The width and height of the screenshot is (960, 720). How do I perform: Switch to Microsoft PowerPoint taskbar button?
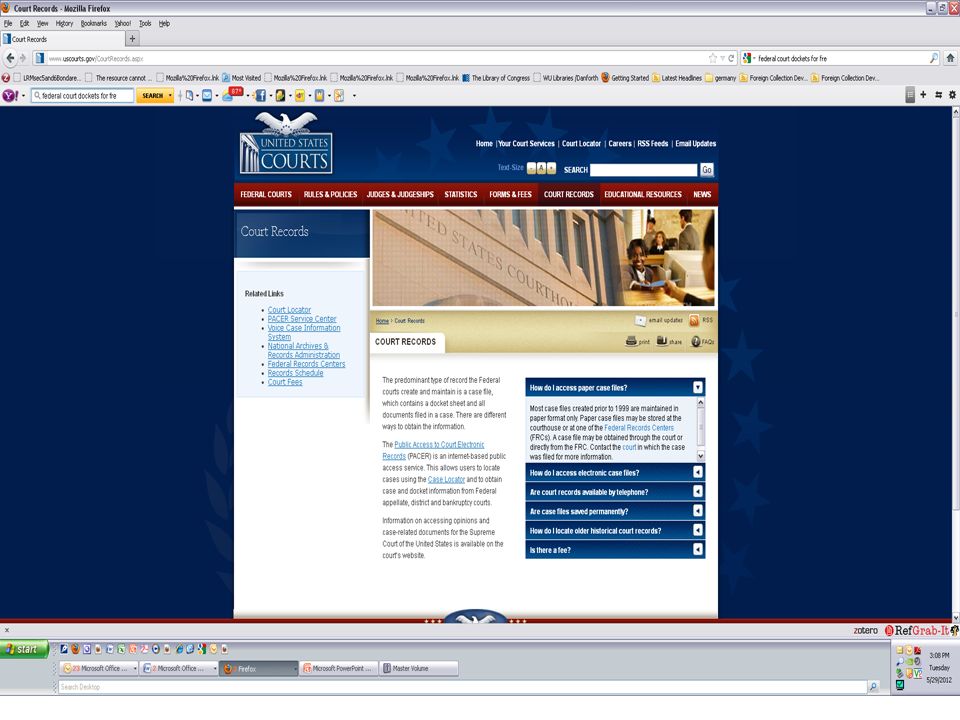click(x=337, y=669)
